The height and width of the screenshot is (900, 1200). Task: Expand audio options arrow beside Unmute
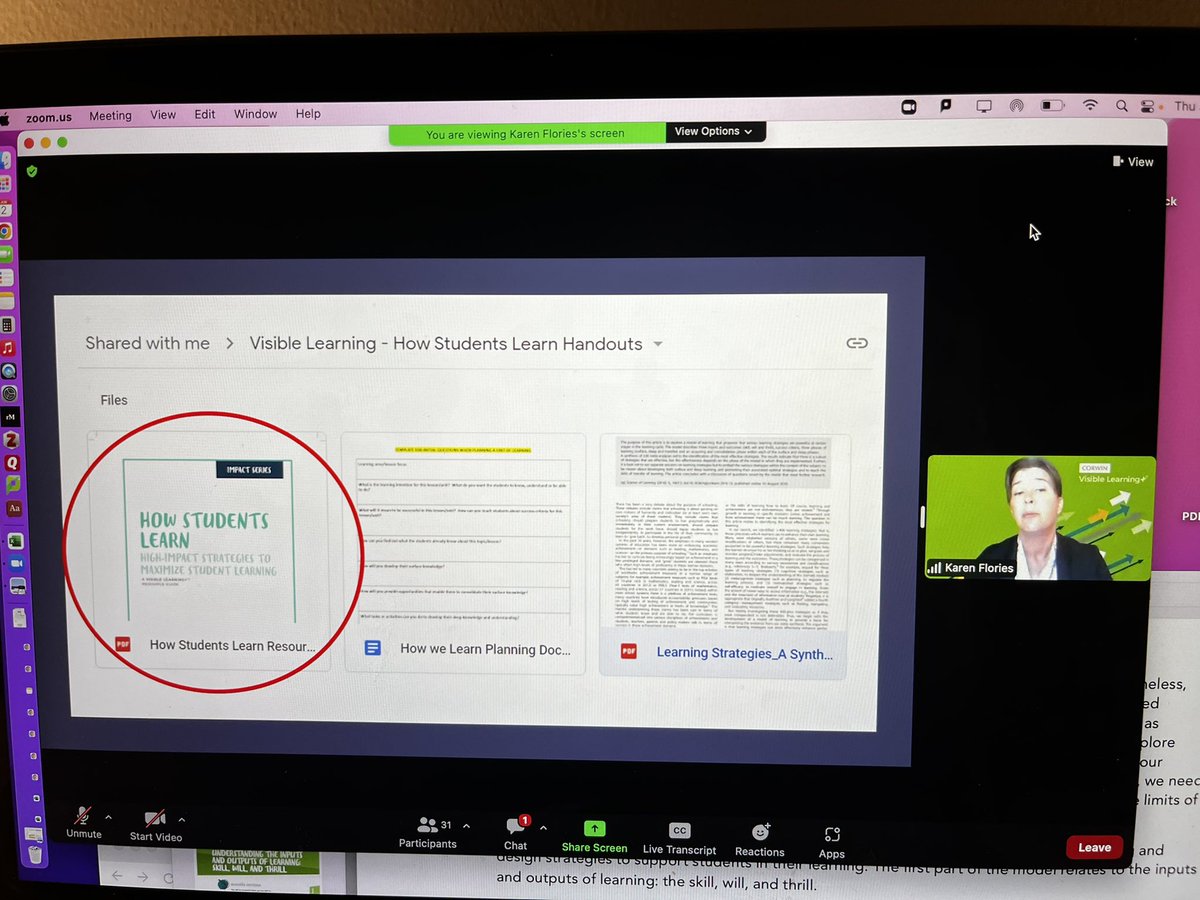tap(108, 818)
